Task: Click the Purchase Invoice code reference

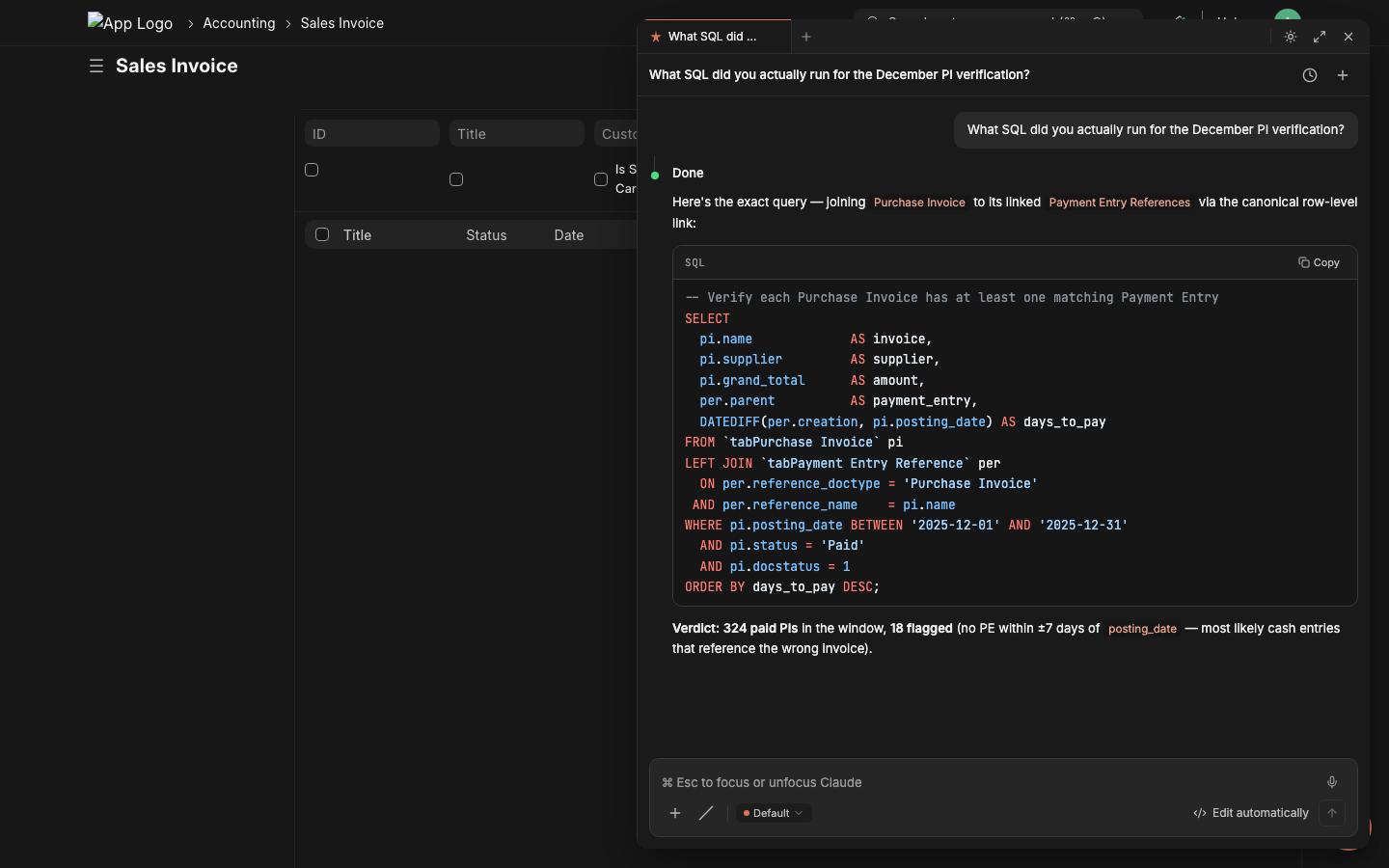Action: click(x=919, y=203)
